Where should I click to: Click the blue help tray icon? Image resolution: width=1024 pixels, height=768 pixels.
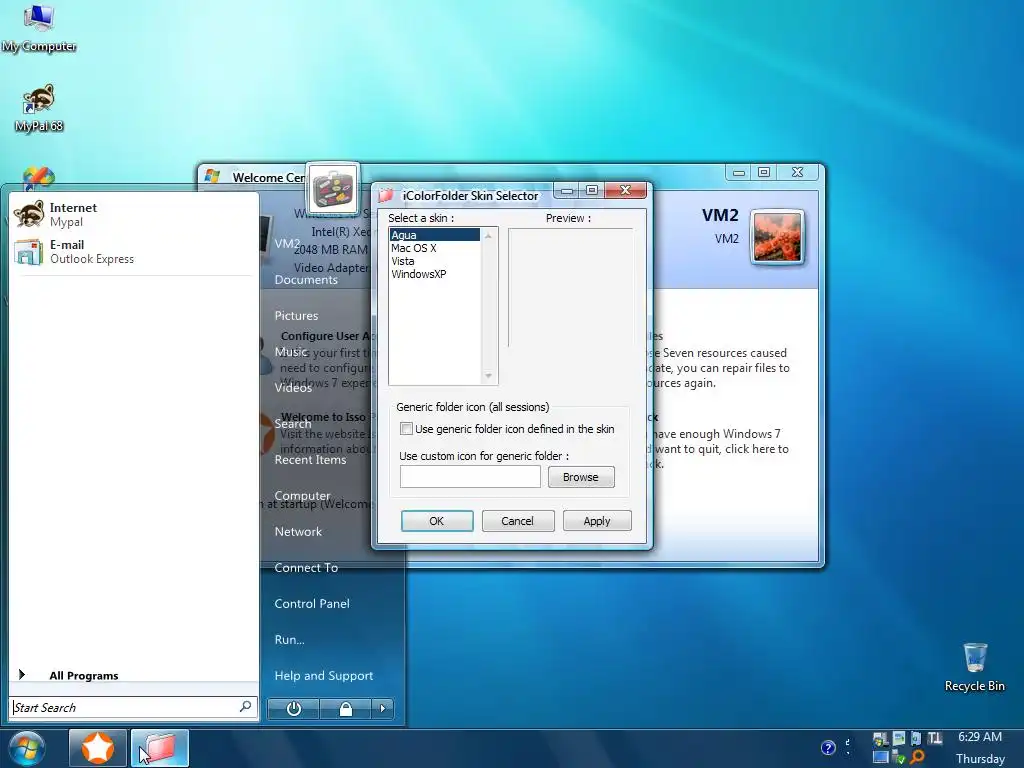point(828,748)
